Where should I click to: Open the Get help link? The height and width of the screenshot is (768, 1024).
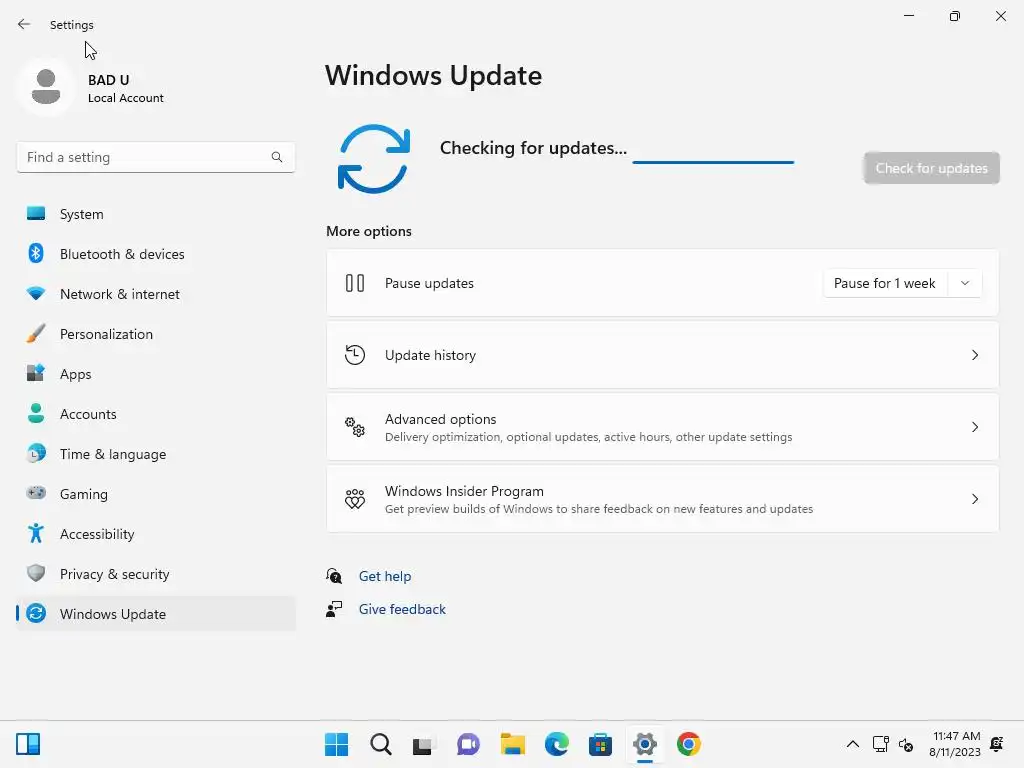[x=385, y=576]
